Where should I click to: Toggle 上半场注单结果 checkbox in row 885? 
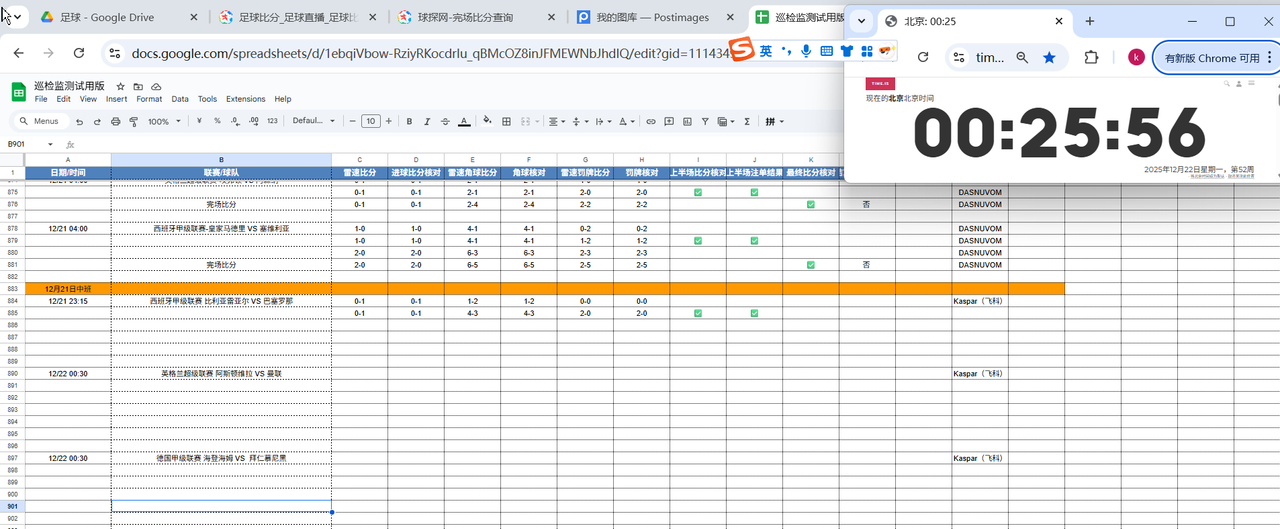[755, 313]
